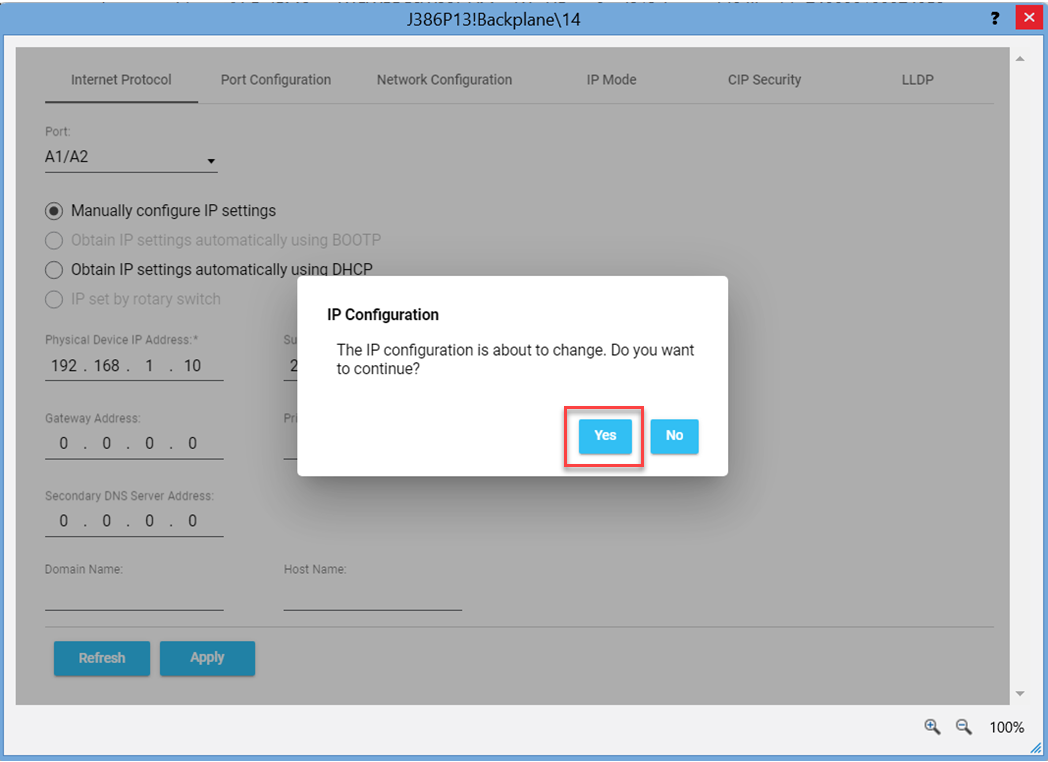Open the CIP Security tab
The image size is (1048, 762).
coord(765,79)
